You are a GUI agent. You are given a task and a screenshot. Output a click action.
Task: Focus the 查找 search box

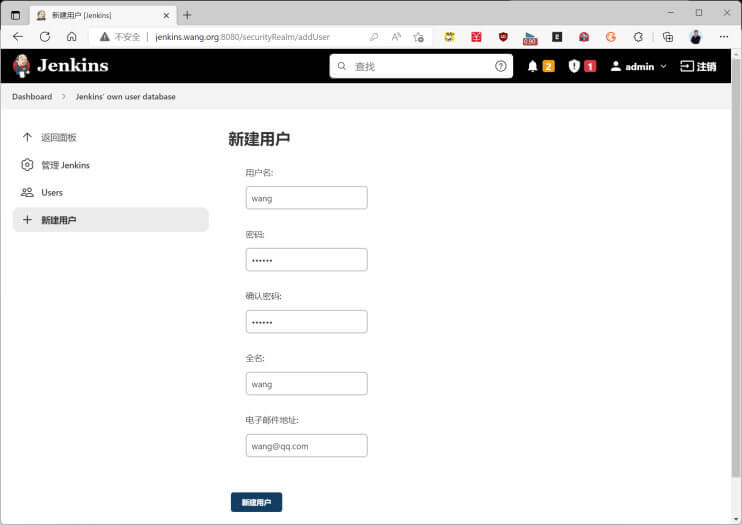point(421,66)
